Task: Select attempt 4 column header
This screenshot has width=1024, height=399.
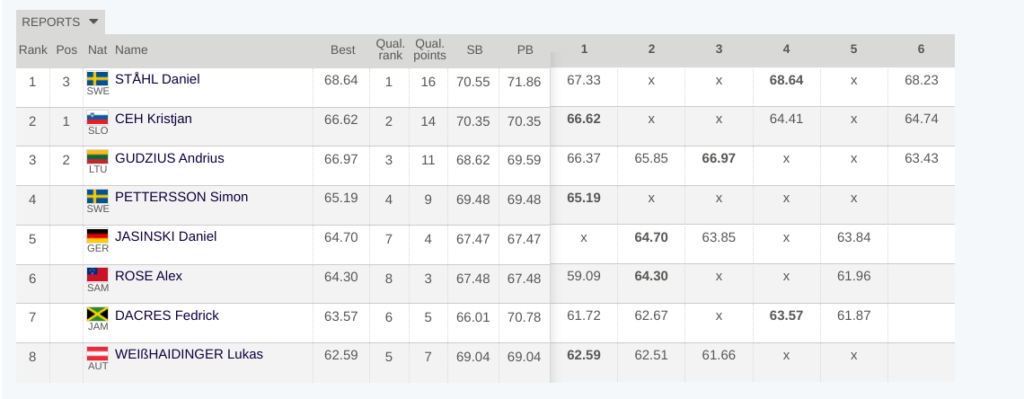Action: pyautogui.click(x=786, y=49)
